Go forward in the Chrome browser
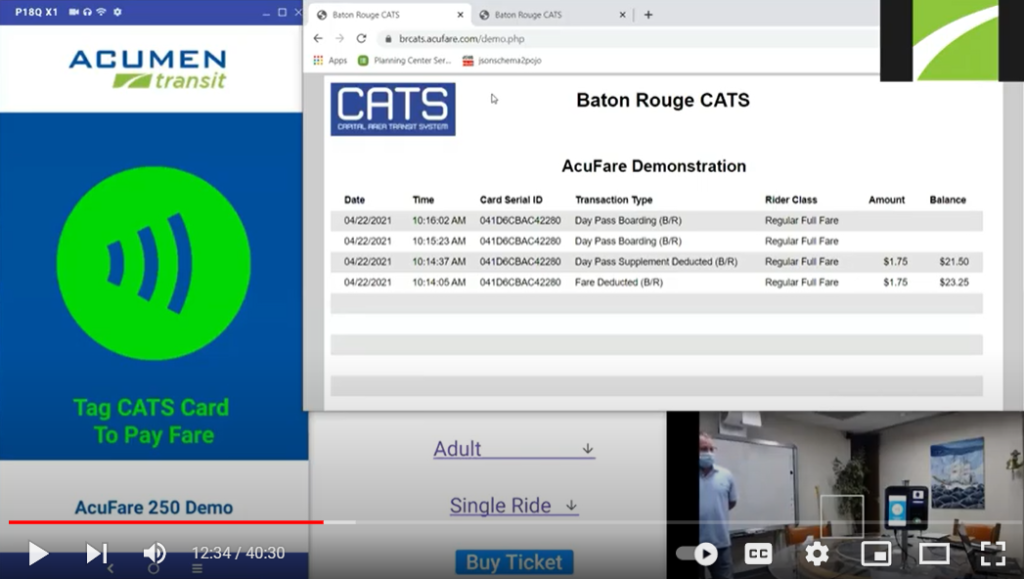Image resolution: width=1024 pixels, height=579 pixels. pos(340,39)
